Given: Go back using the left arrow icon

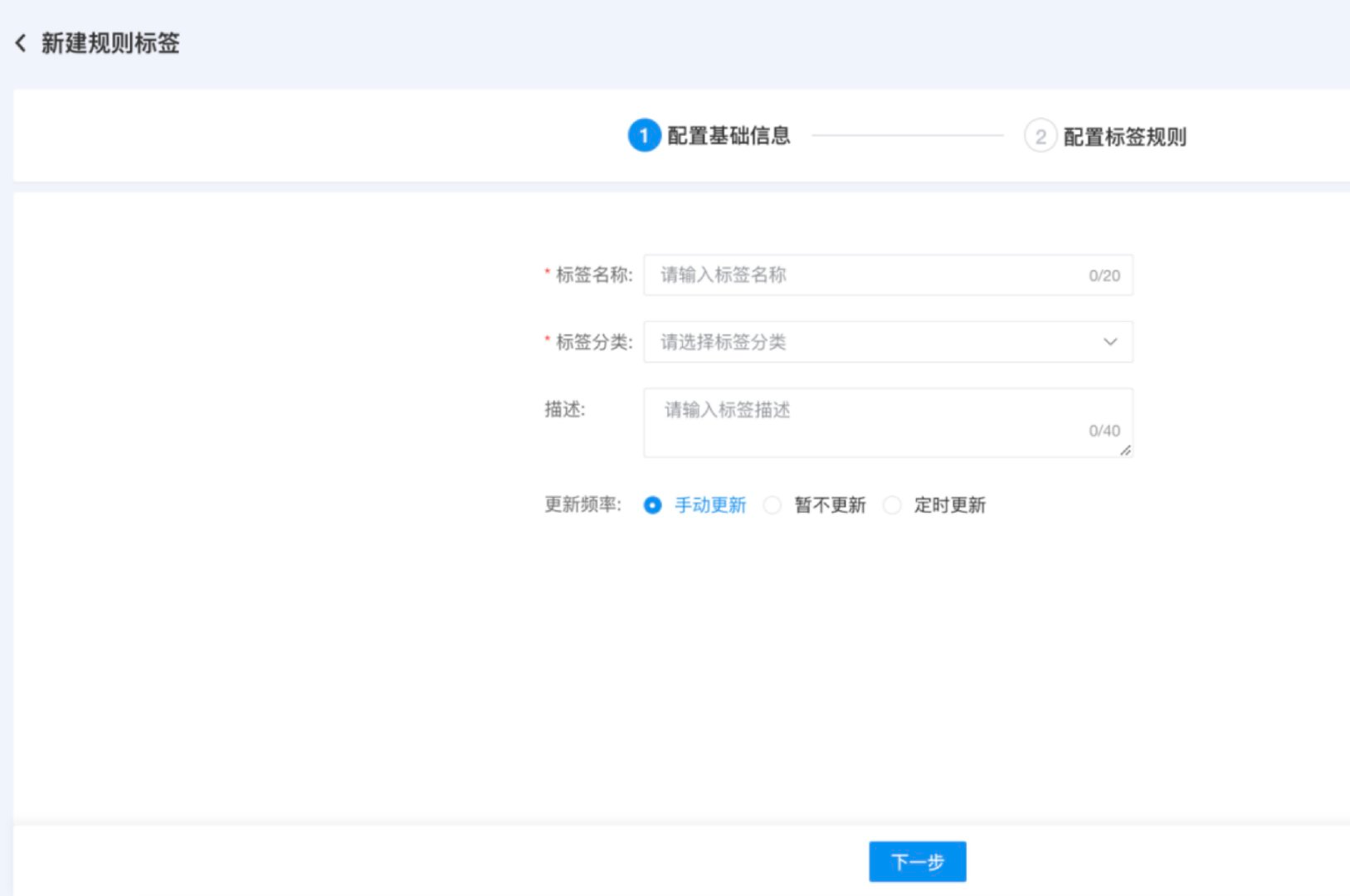Looking at the screenshot, I should point(21,43).
